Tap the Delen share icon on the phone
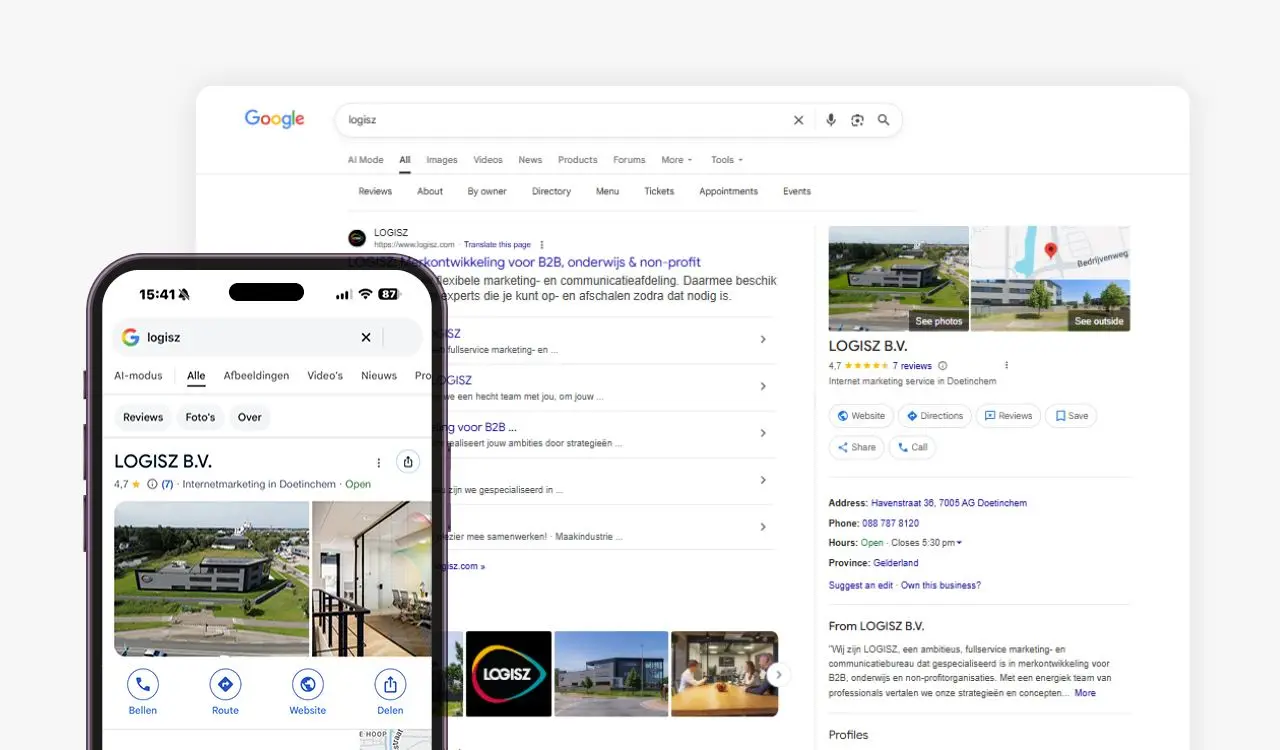The image size is (1280, 750). [390, 683]
